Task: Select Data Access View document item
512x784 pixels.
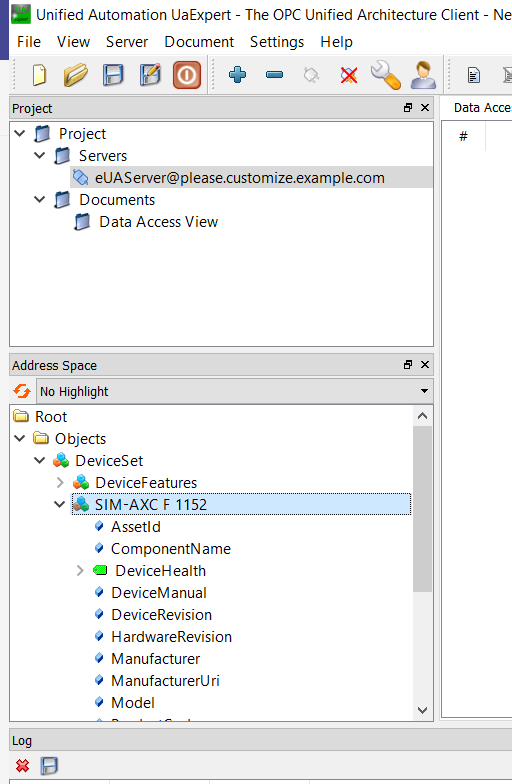Action: pyautogui.click(x=158, y=222)
